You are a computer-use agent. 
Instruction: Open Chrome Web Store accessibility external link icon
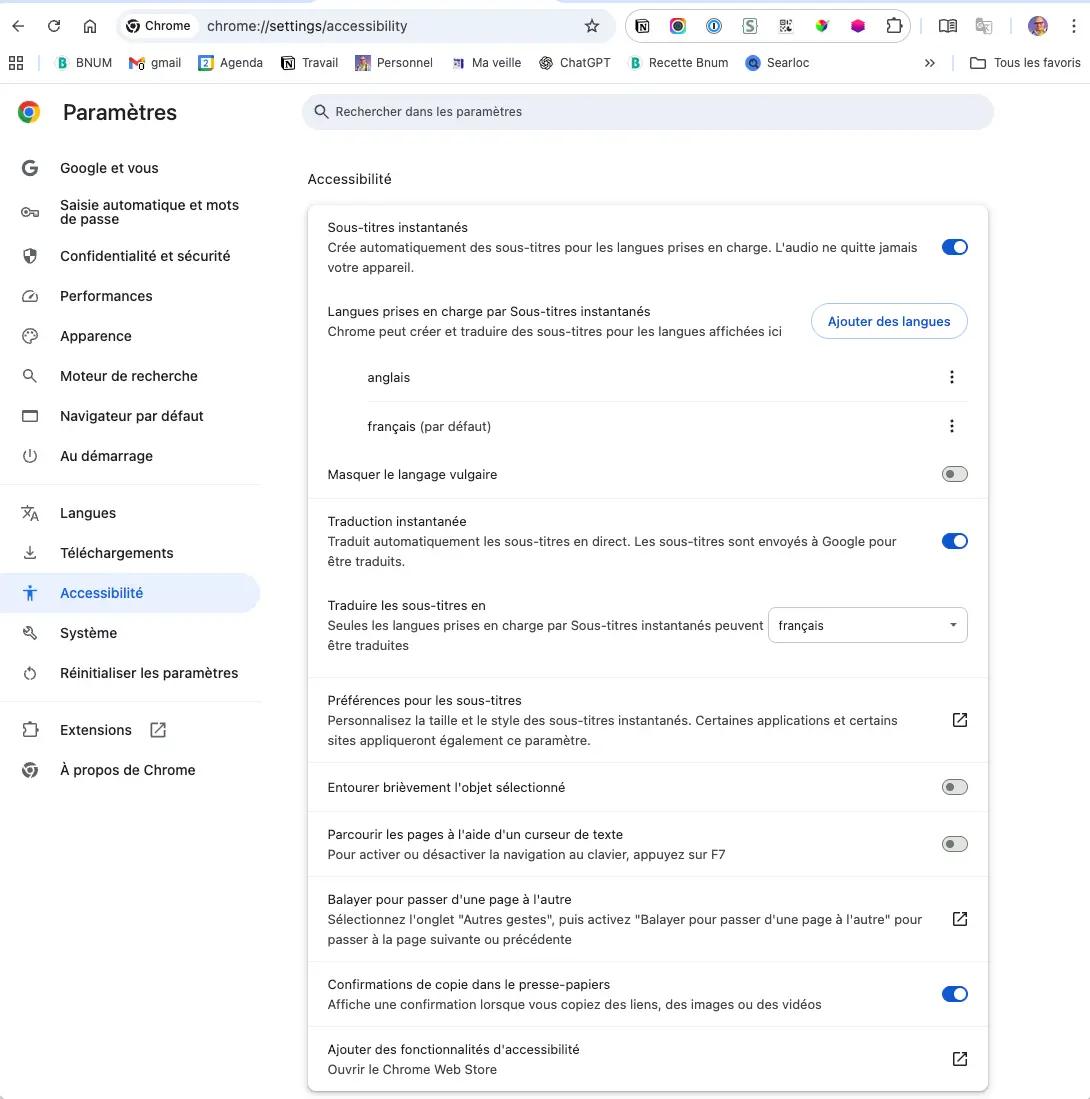point(959,1059)
